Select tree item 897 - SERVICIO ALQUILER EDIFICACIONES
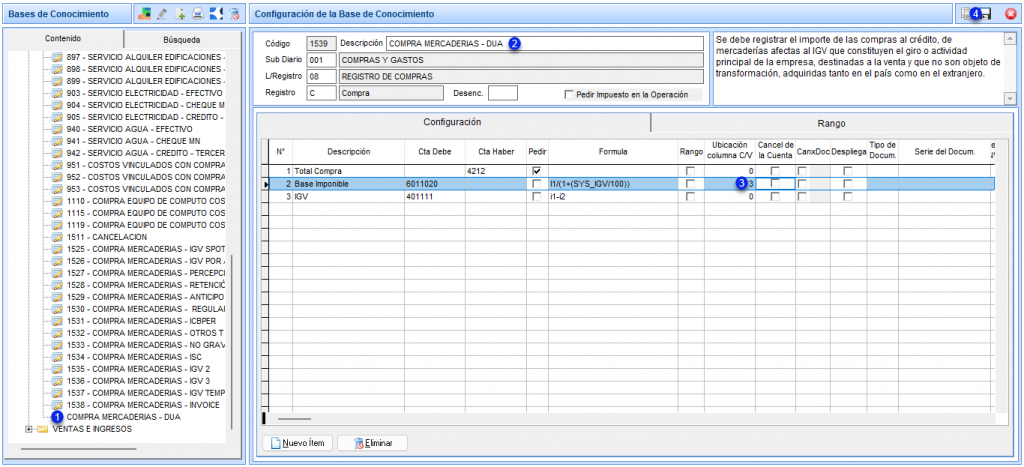The height and width of the screenshot is (467, 1024). pyautogui.click(x=146, y=57)
